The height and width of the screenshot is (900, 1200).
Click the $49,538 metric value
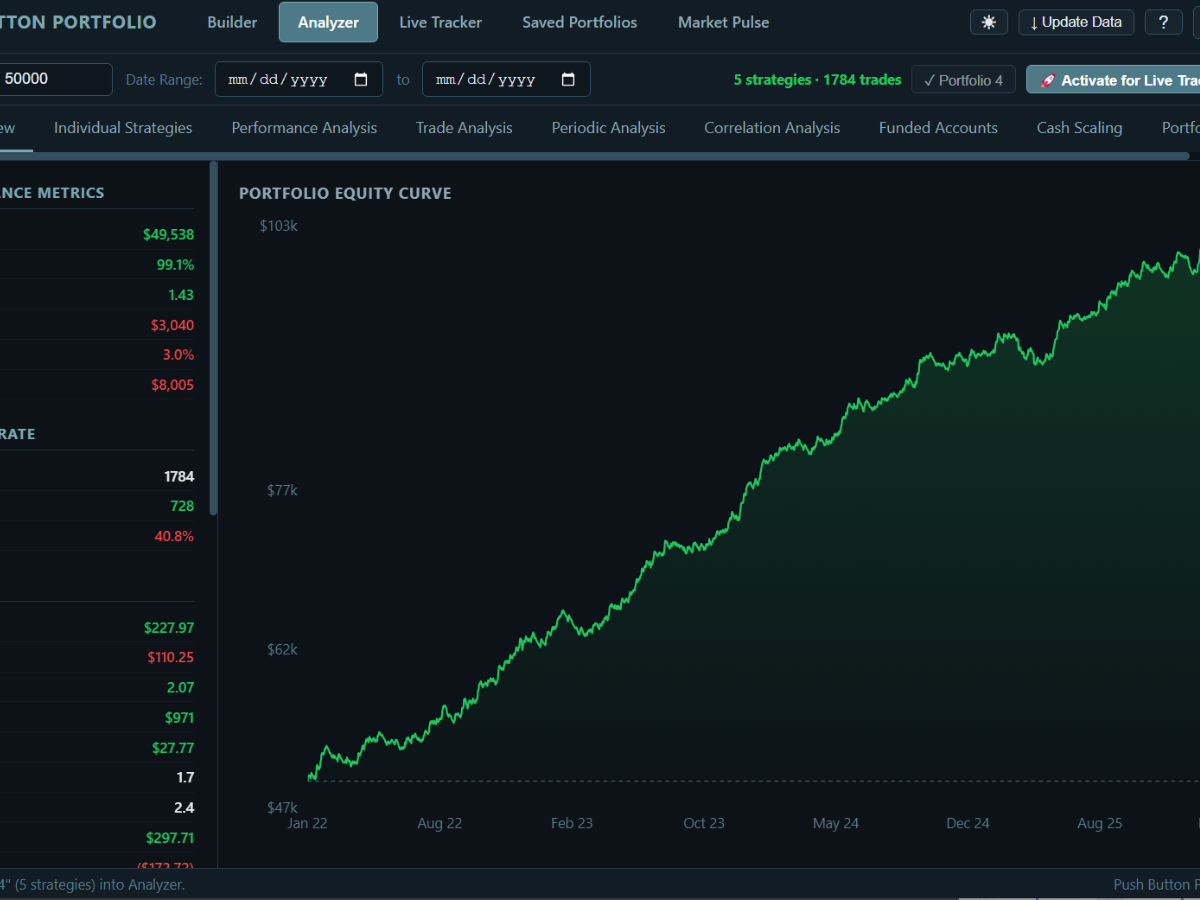[168, 235]
